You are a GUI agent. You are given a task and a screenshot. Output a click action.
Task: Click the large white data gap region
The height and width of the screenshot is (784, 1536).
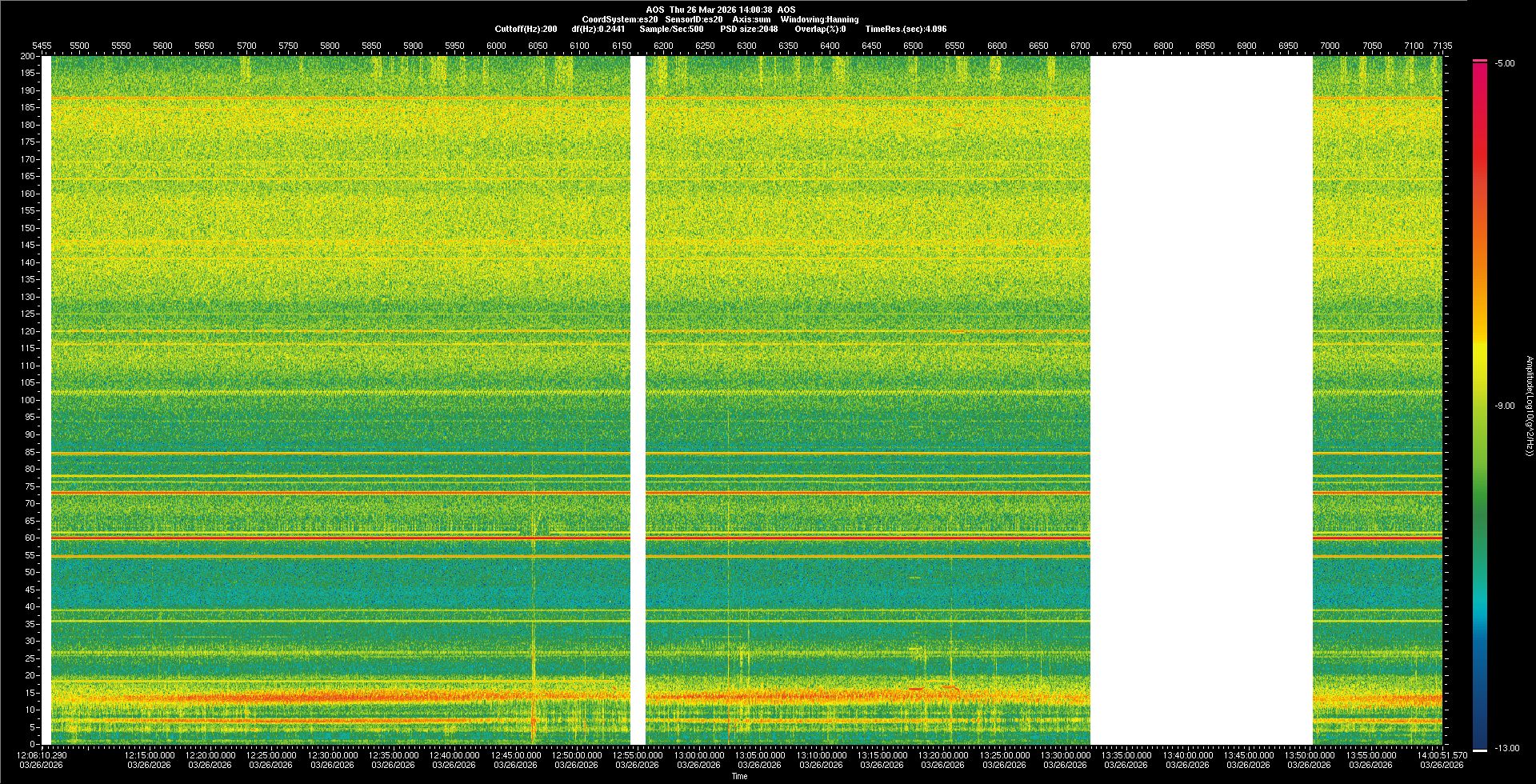[x=1201, y=400]
